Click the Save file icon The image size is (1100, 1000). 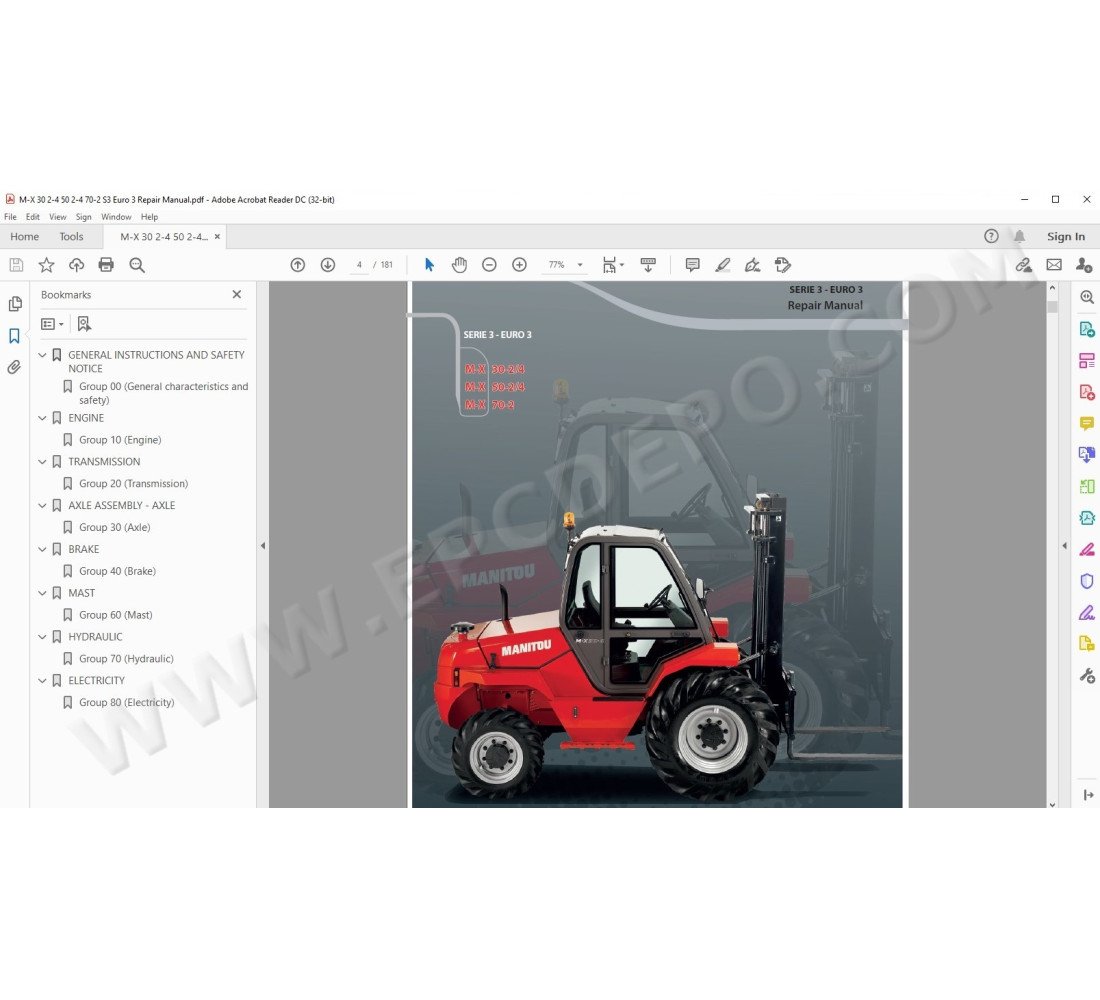(x=16, y=265)
